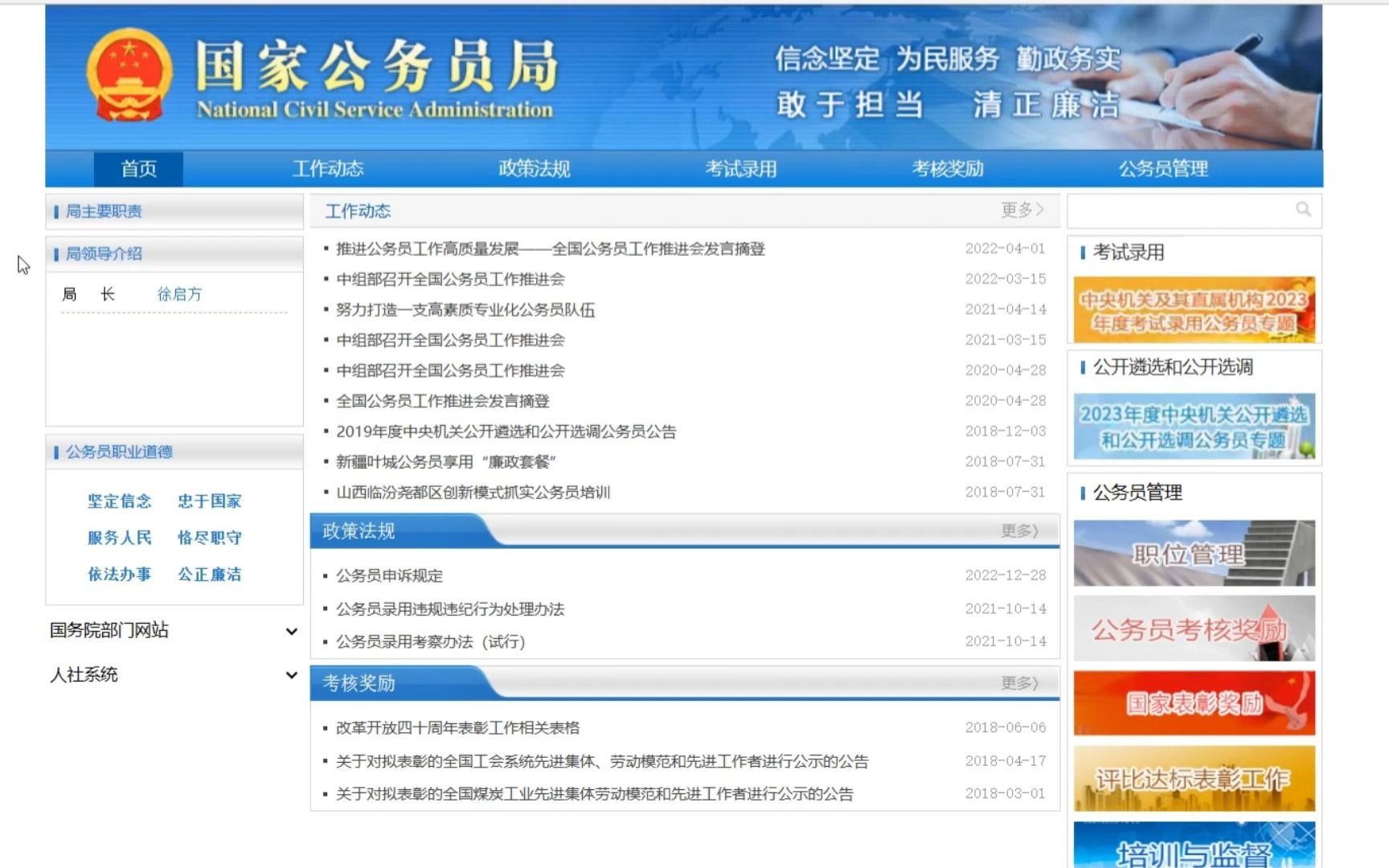Click the 国家公务员局 site title banner
The width and height of the screenshot is (1389, 868).
[376, 79]
